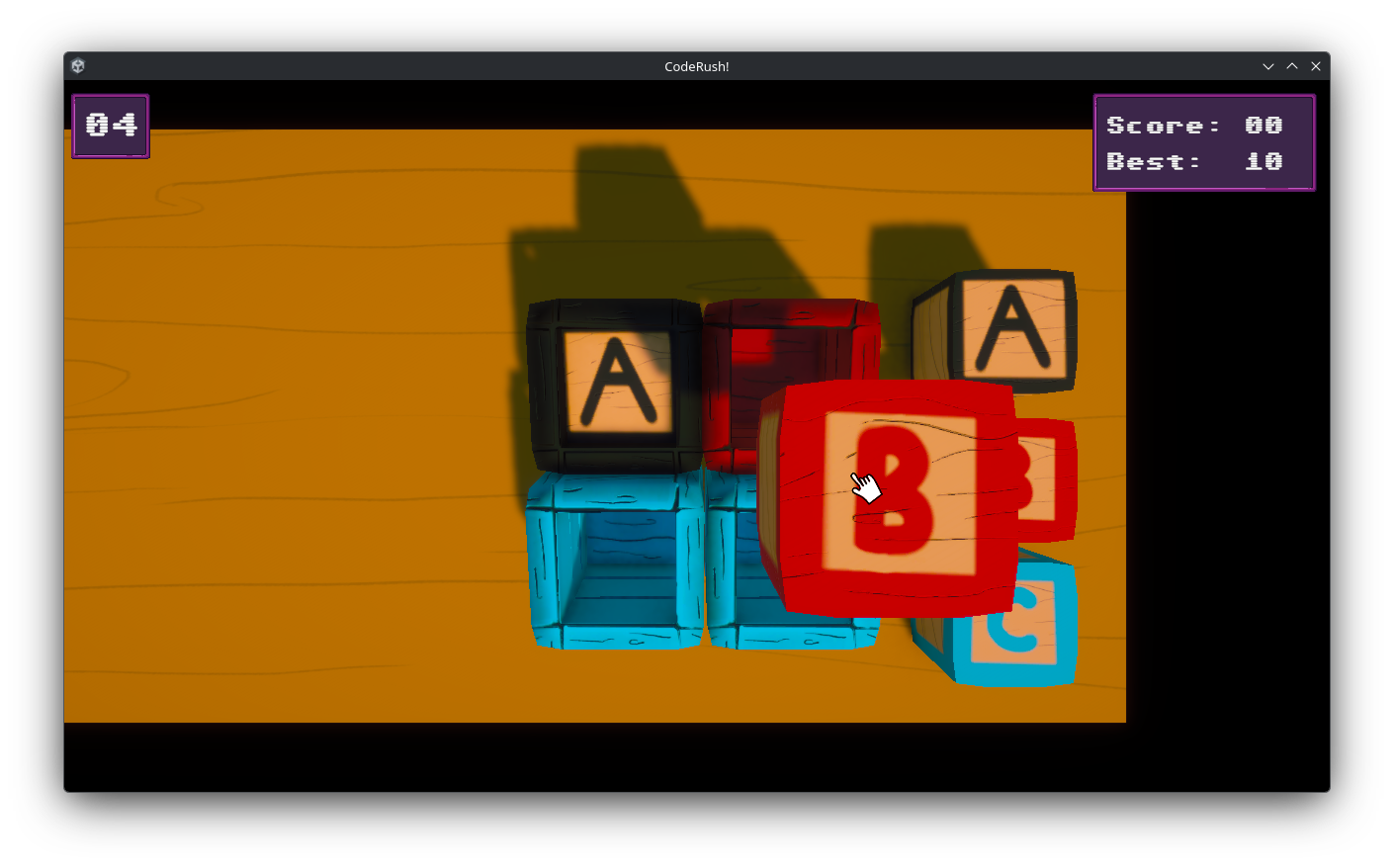Click the Score: 00 readout
Viewport: 1394px width, 868px height.
(1194, 126)
